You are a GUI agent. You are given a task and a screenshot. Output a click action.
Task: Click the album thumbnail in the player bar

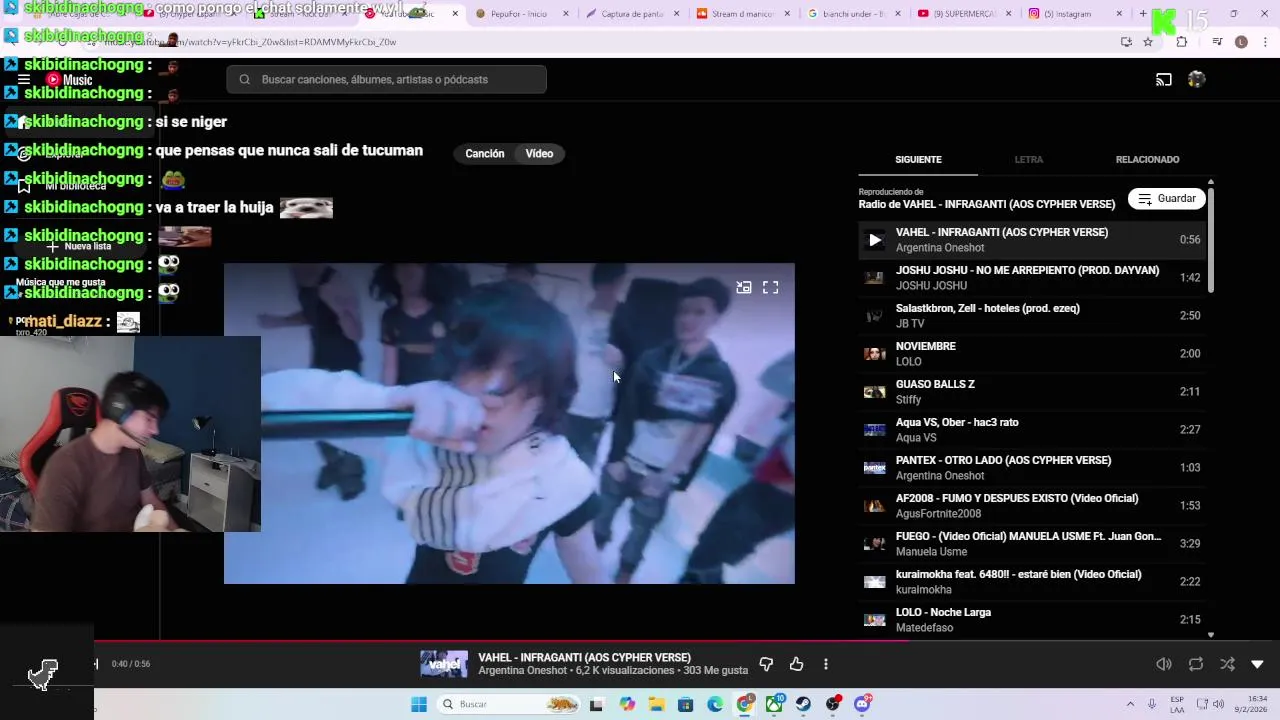pyautogui.click(x=444, y=664)
